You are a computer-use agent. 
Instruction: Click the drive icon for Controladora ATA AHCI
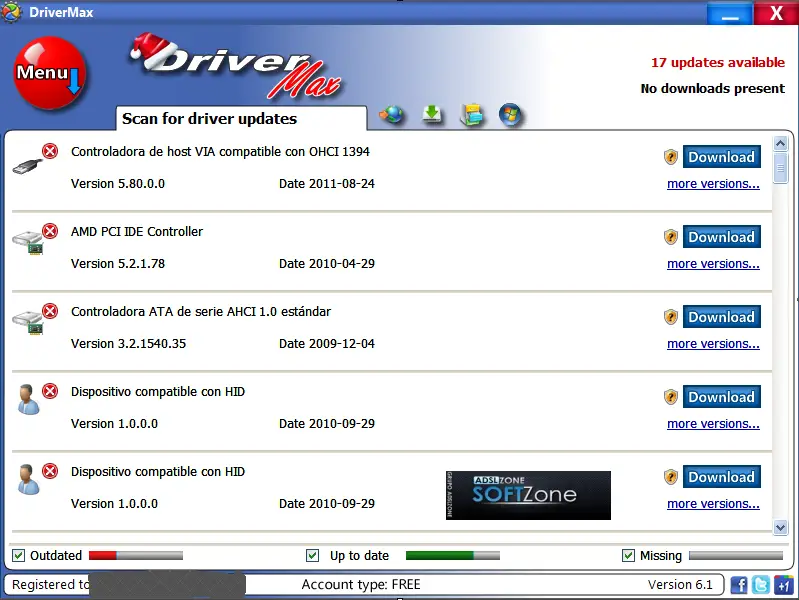pyautogui.click(x=28, y=322)
